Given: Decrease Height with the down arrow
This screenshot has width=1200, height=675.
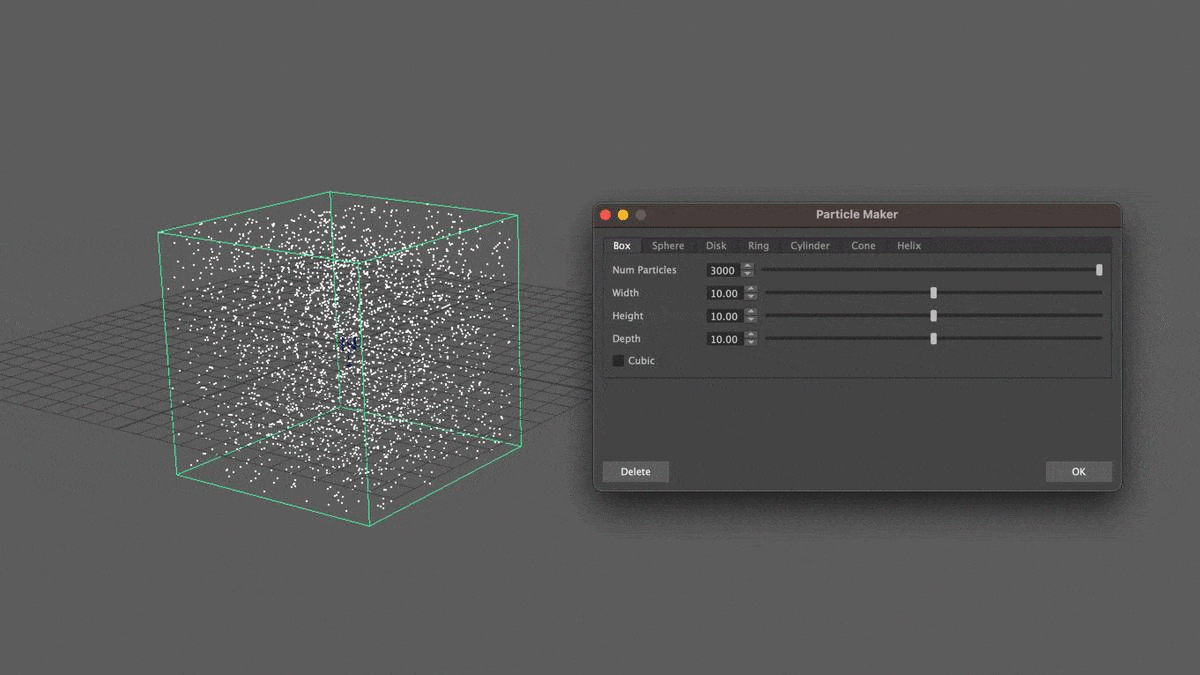Looking at the screenshot, I should (751, 321).
